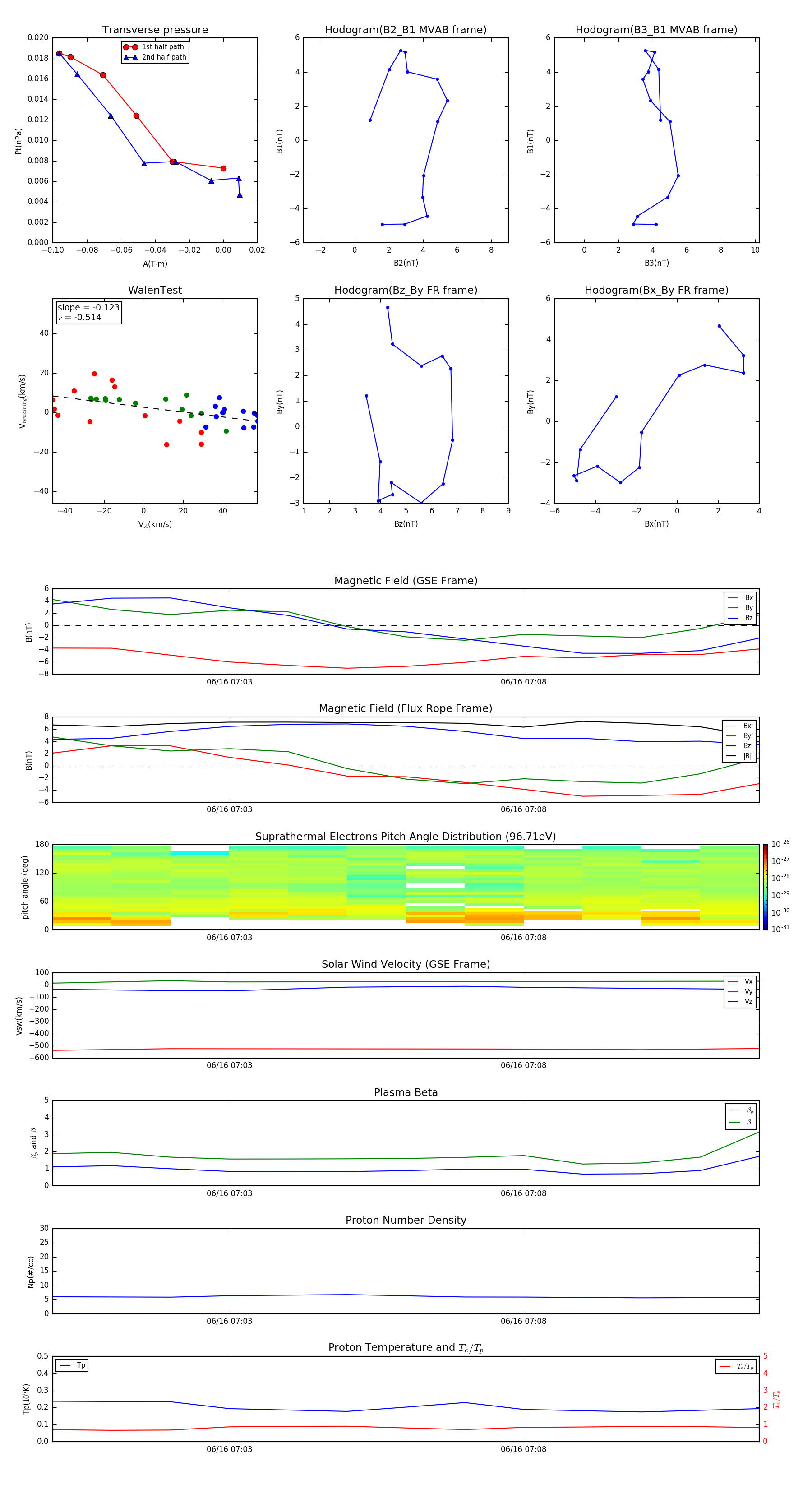Click 'Hodogram(B2_B1 MVAB frame)' title
This screenshot has height=1489, width=812.
(x=406, y=30)
